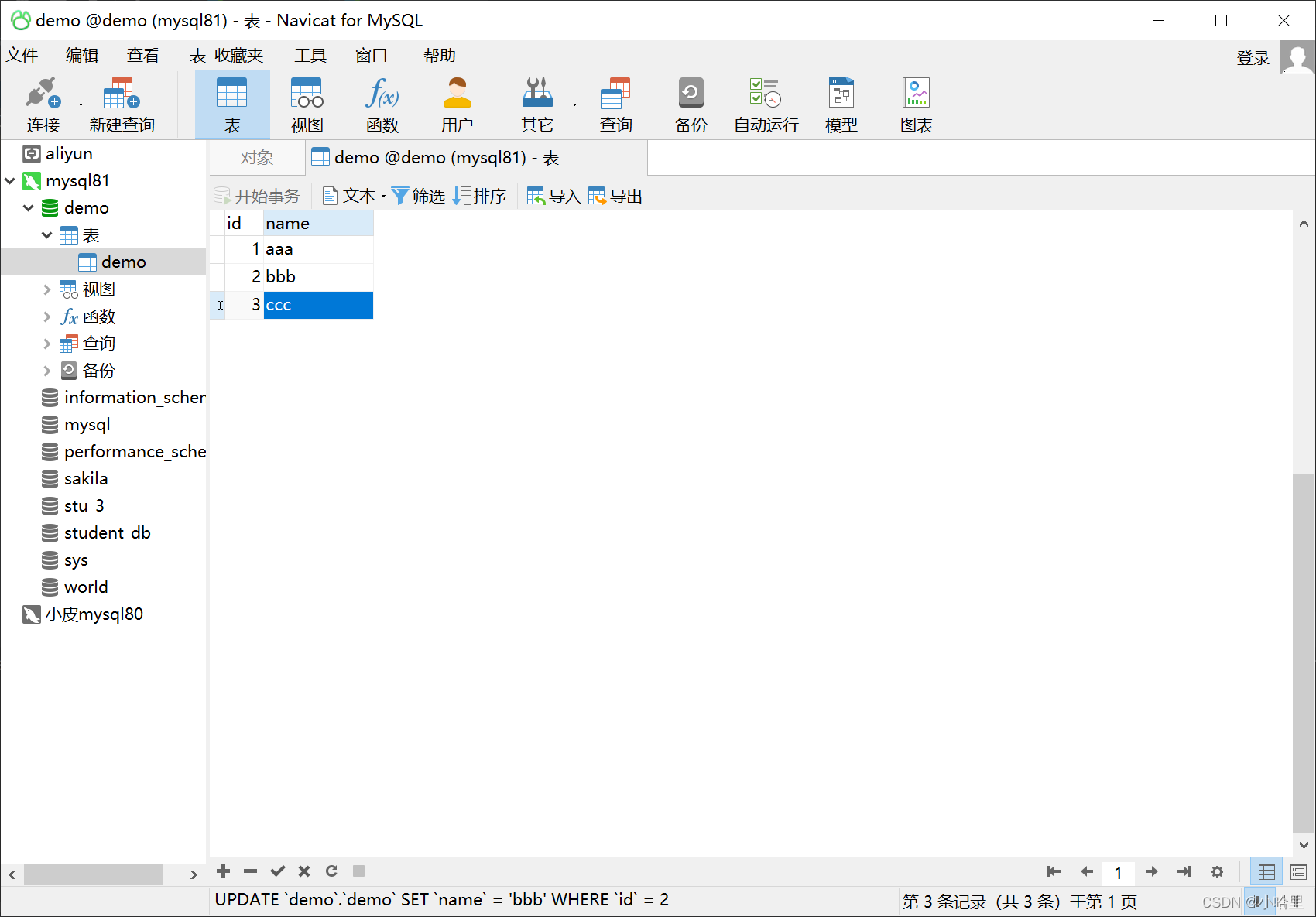This screenshot has width=1316, height=917.
Task: Open the 工具 (Tools) menu
Action: pyautogui.click(x=310, y=56)
